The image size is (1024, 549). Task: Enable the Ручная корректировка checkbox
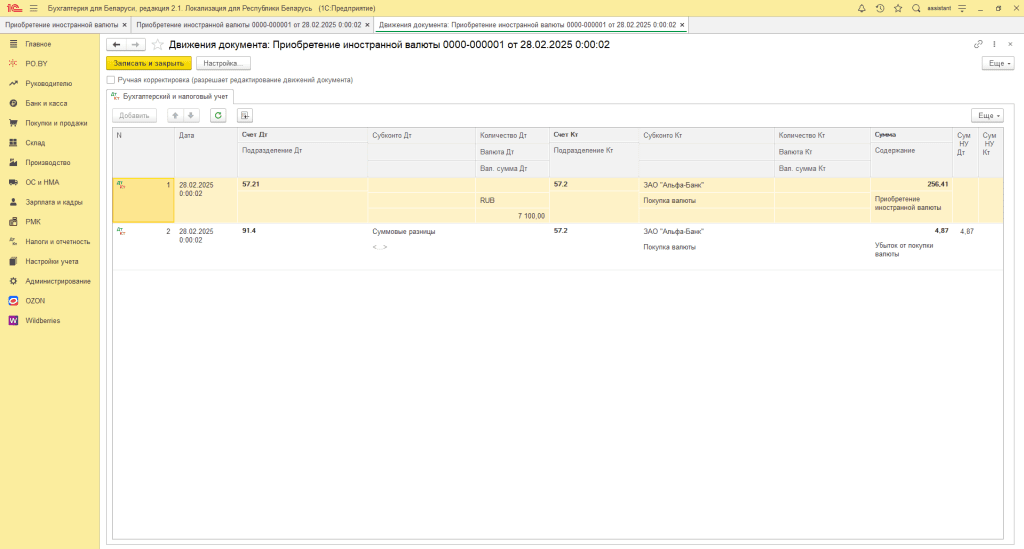pos(110,80)
